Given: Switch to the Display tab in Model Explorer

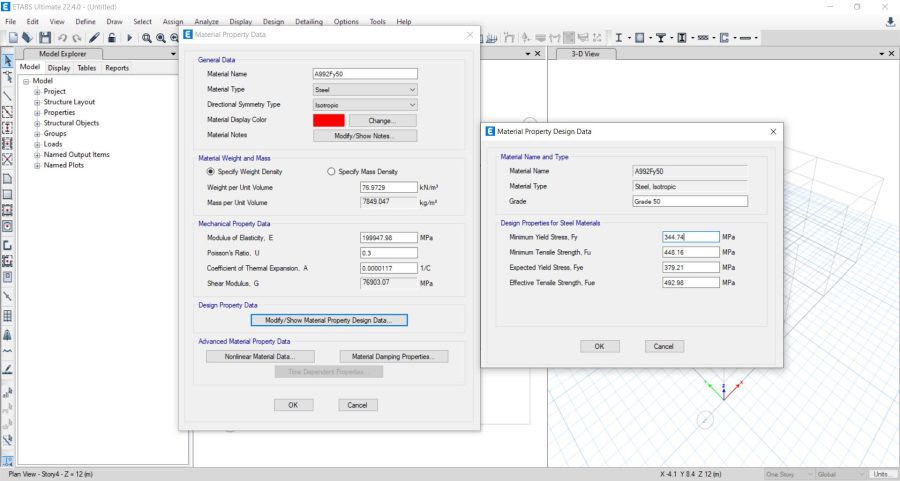Looking at the screenshot, I should 59,68.
